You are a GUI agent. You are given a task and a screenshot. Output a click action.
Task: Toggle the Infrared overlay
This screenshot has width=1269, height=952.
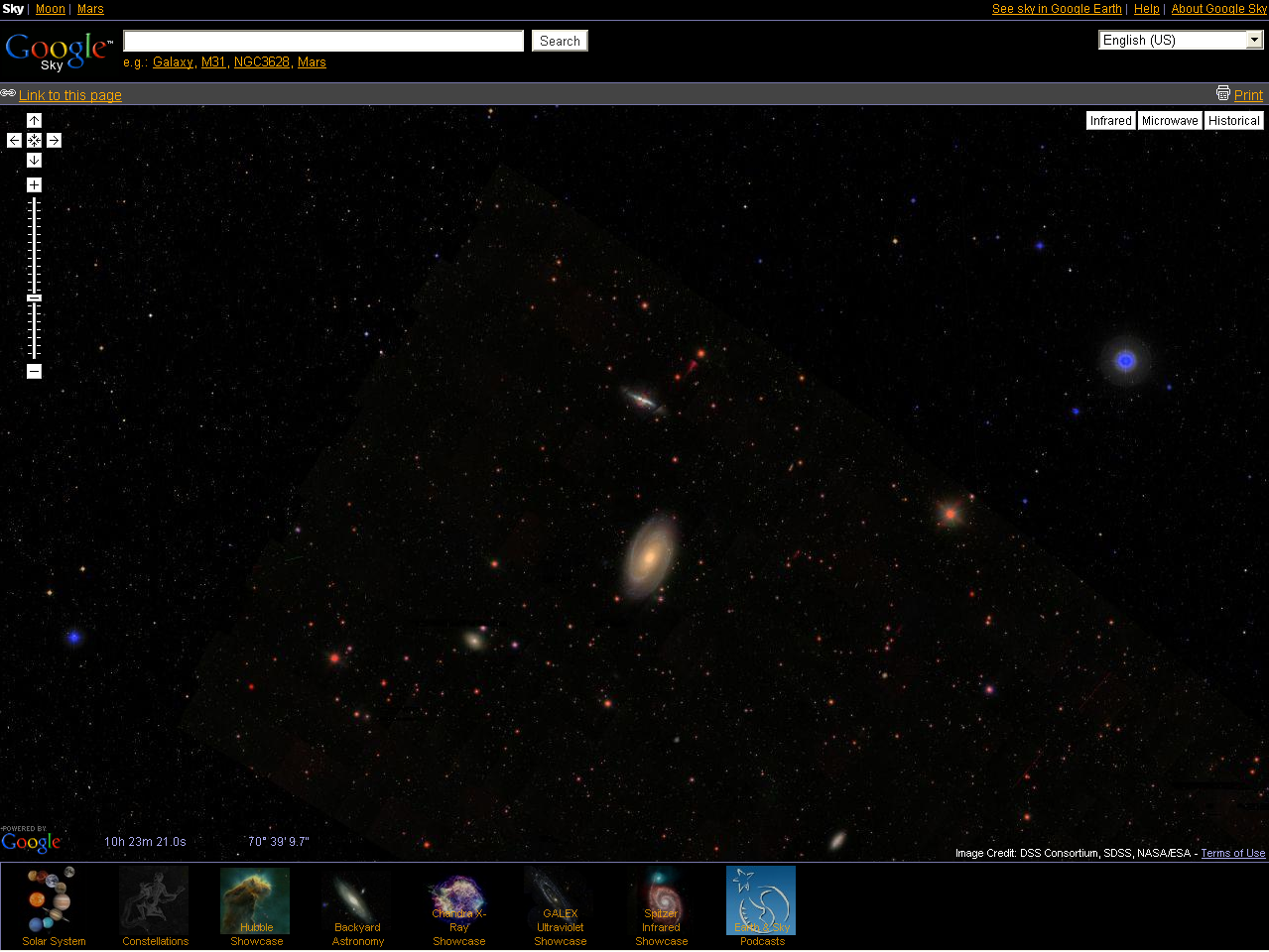tap(1110, 121)
